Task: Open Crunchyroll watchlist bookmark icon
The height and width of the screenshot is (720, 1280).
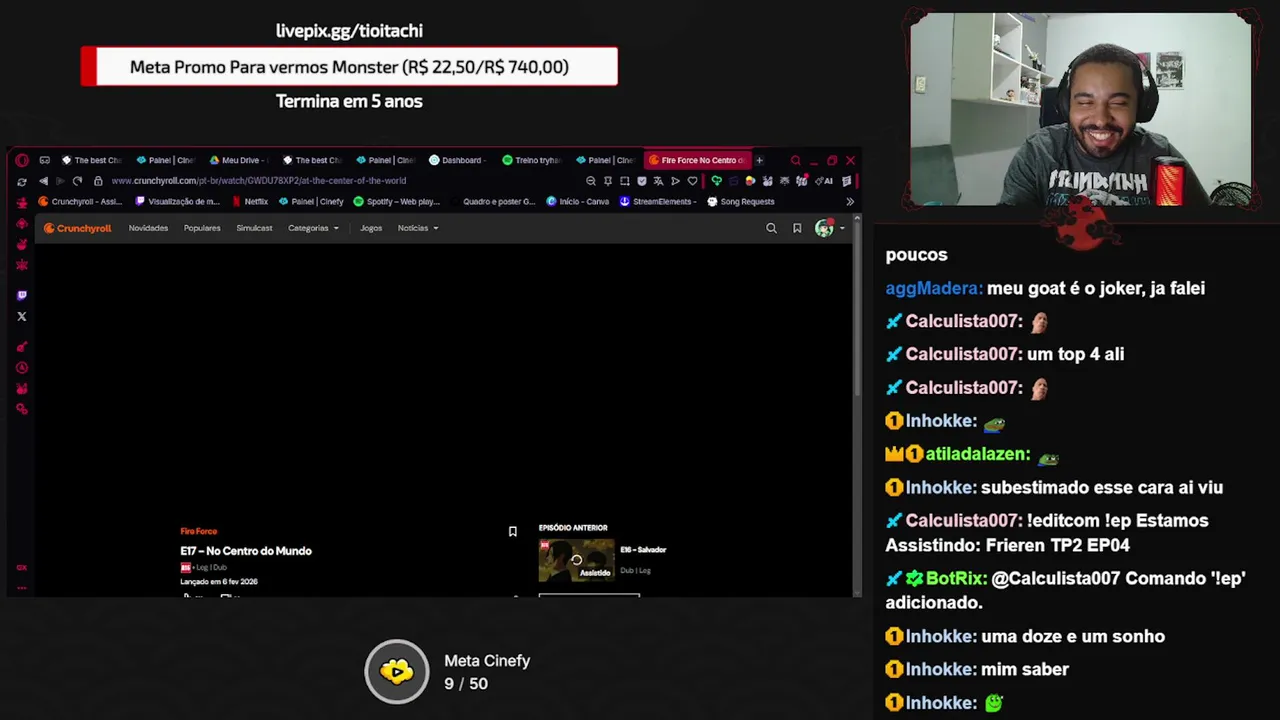Action: coord(797,228)
